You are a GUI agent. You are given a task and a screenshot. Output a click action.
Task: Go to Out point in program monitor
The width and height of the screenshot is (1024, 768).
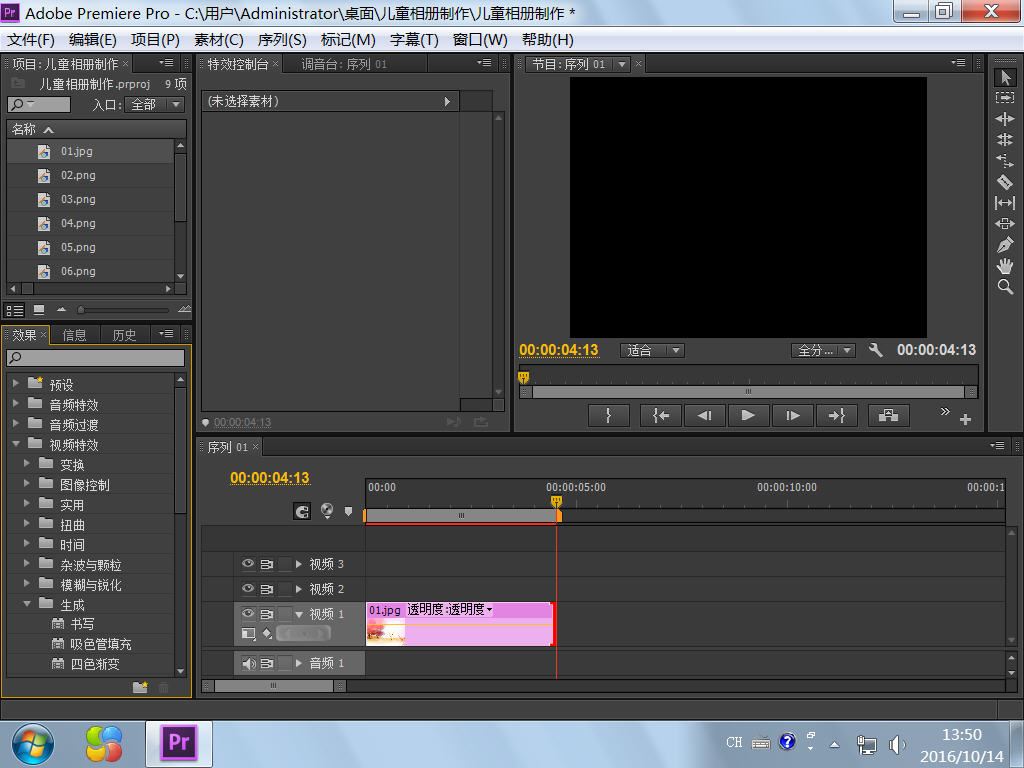(x=837, y=415)
